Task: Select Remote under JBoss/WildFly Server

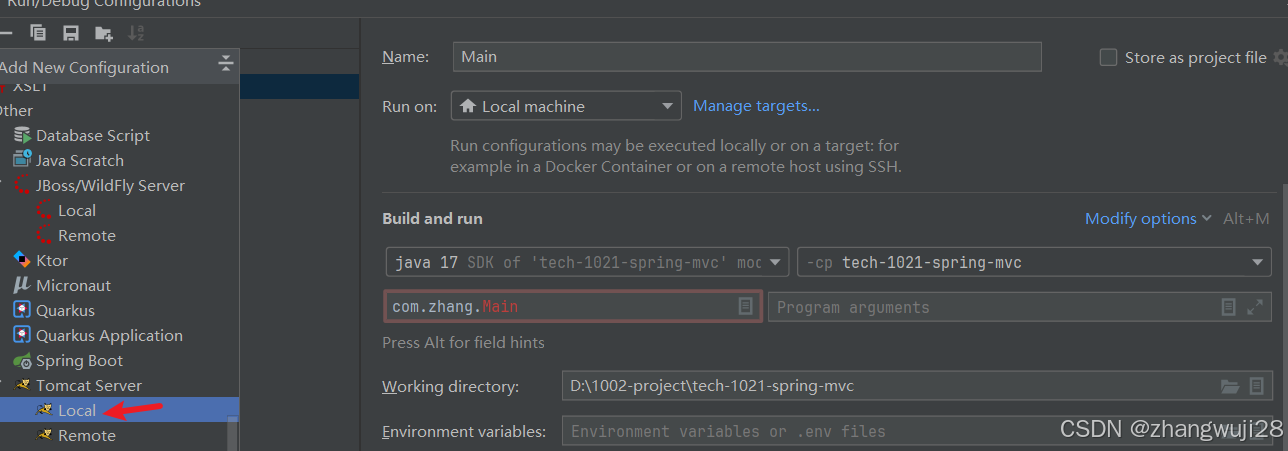Action: (x=86, y=236)
